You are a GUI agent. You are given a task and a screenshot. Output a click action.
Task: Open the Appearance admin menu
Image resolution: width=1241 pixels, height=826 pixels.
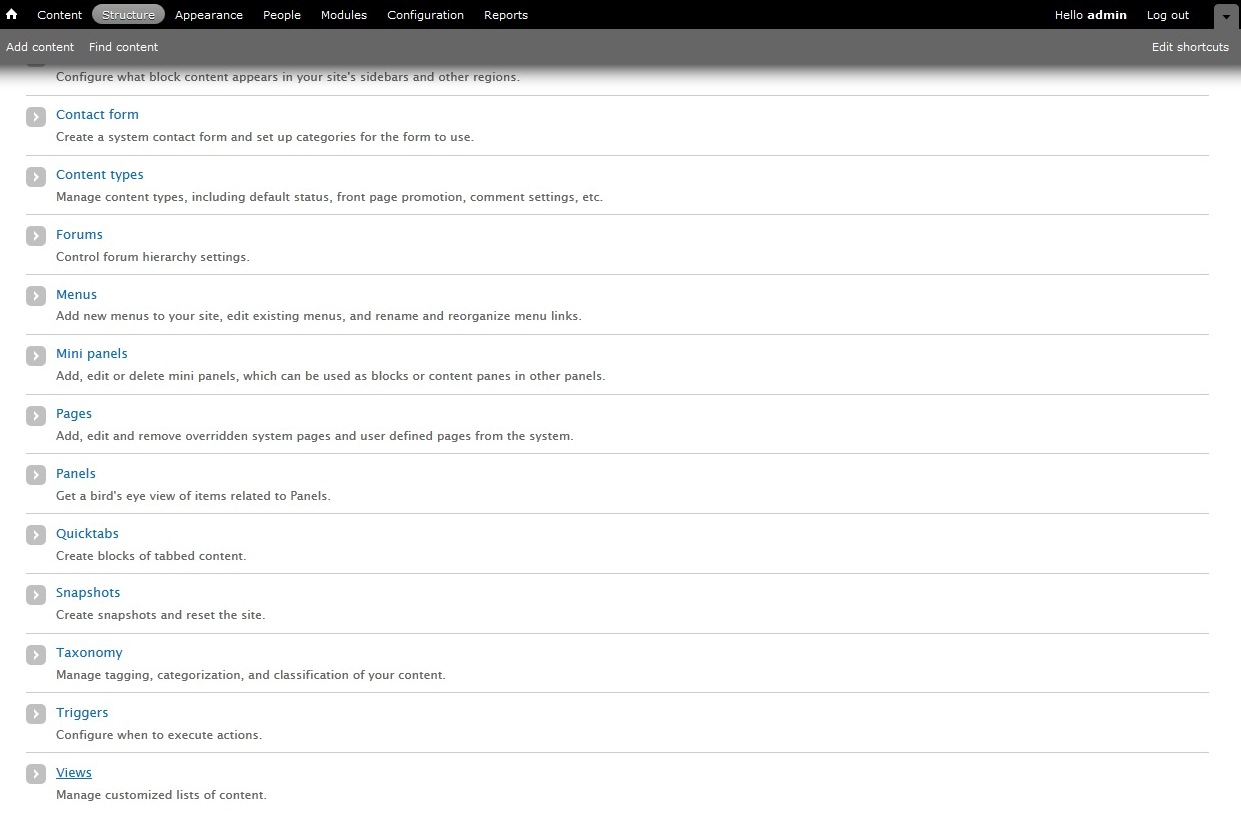tap(208, 15)
